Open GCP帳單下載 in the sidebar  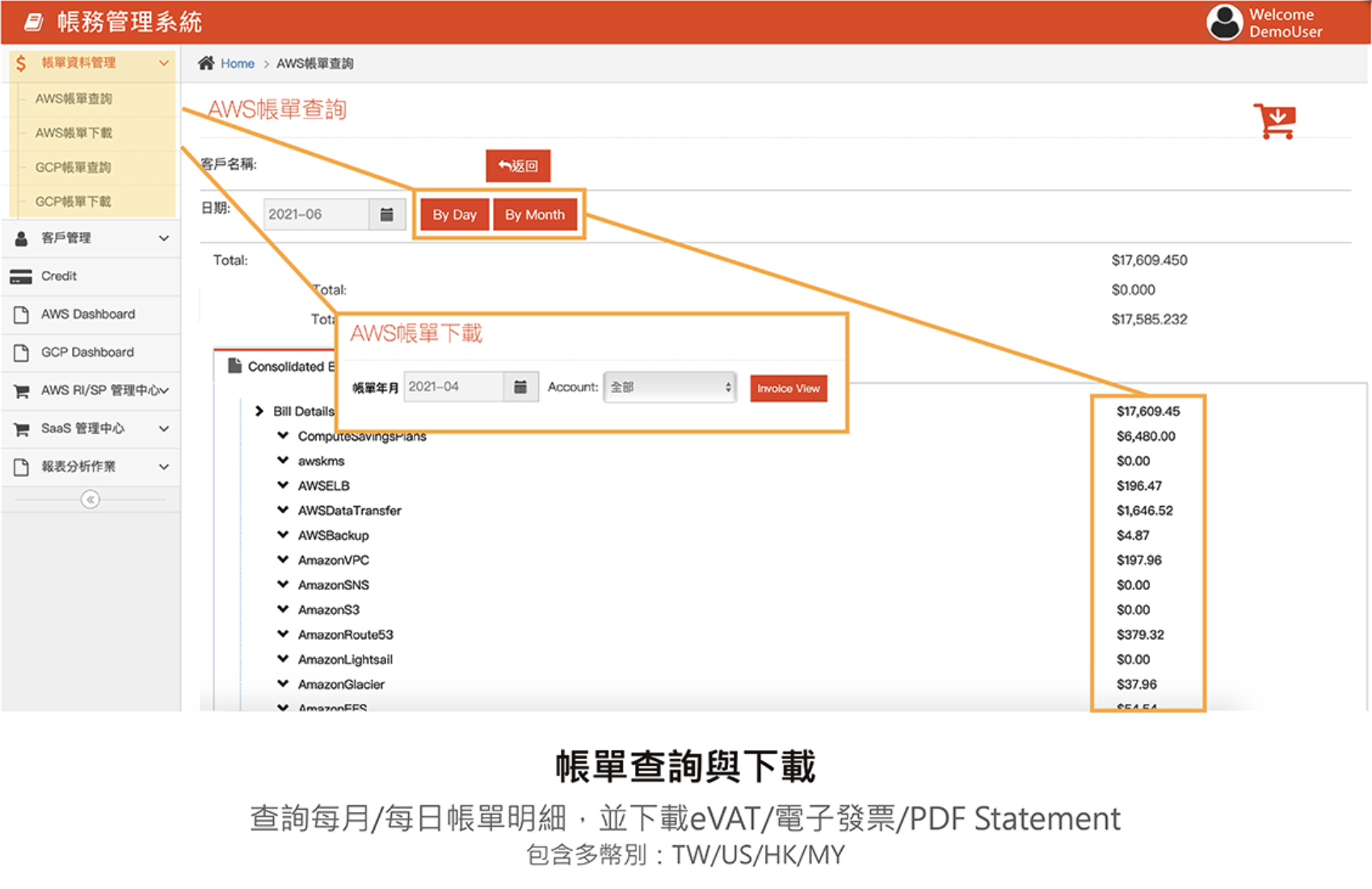[x=74, y=201]
